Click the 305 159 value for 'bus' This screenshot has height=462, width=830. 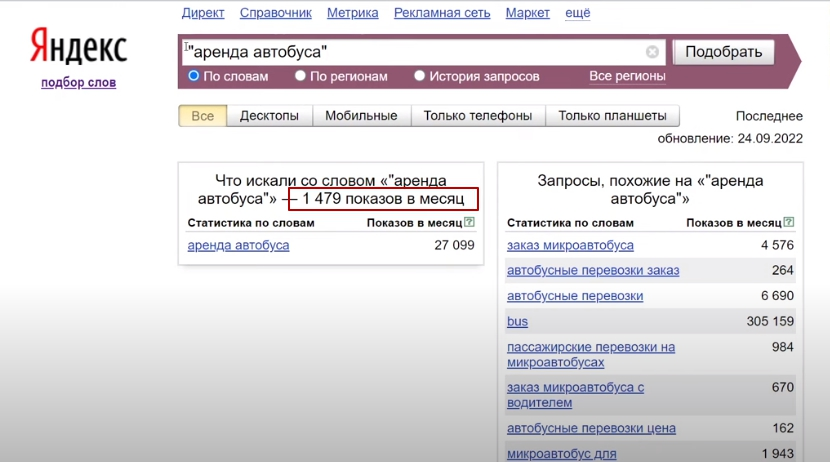pyautogui.click(x=770, y=321)
